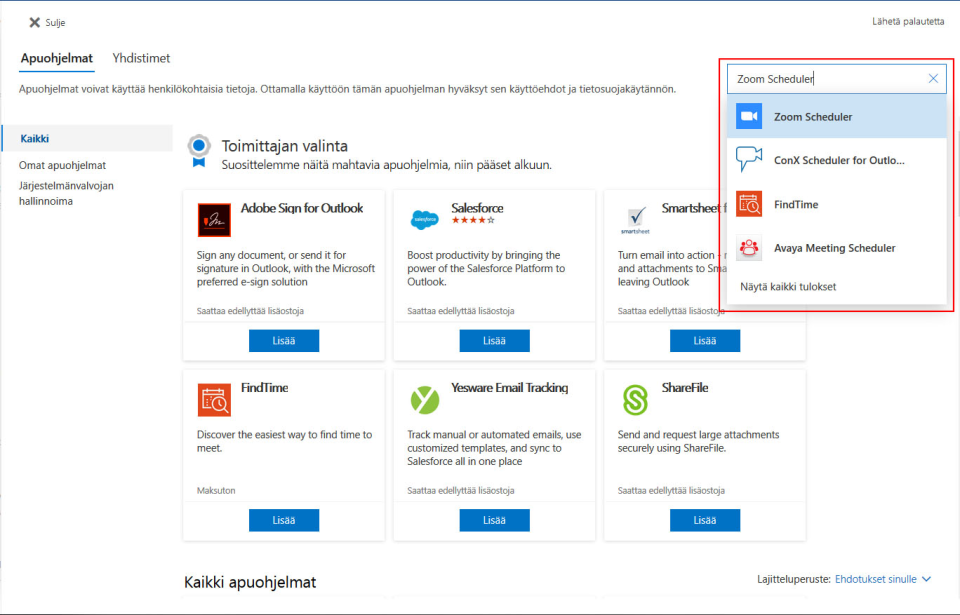Click the Kaikki apuohjelmat heading
960x615 pixels.
click(x=250, y=582)
